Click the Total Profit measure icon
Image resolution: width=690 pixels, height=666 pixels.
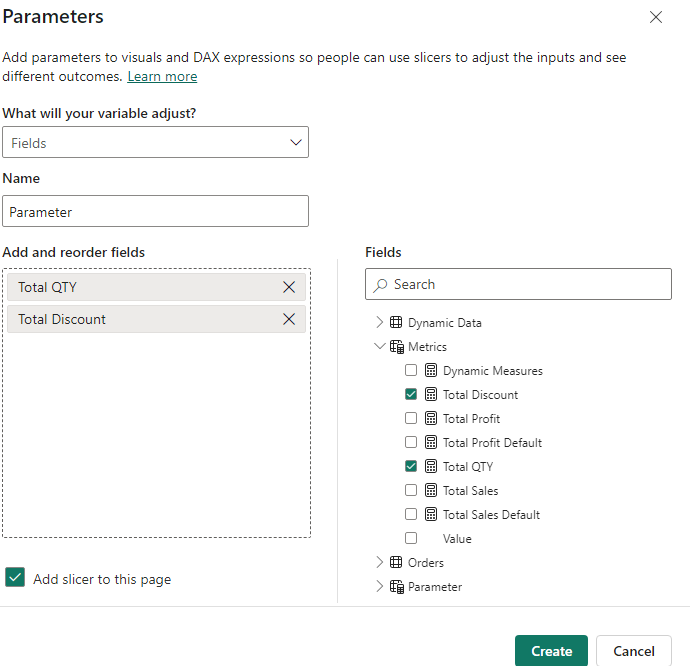[x=431, y=418]
